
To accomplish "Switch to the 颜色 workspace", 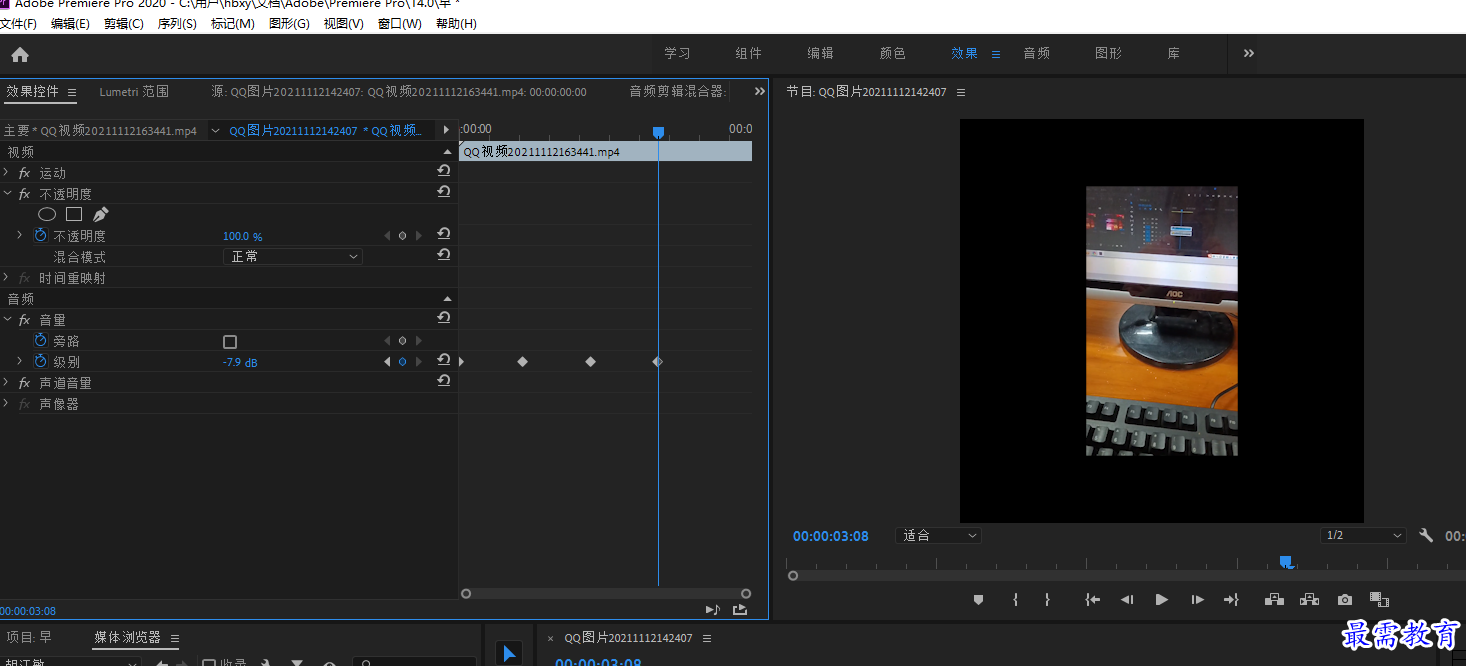I will click(892, 54).
